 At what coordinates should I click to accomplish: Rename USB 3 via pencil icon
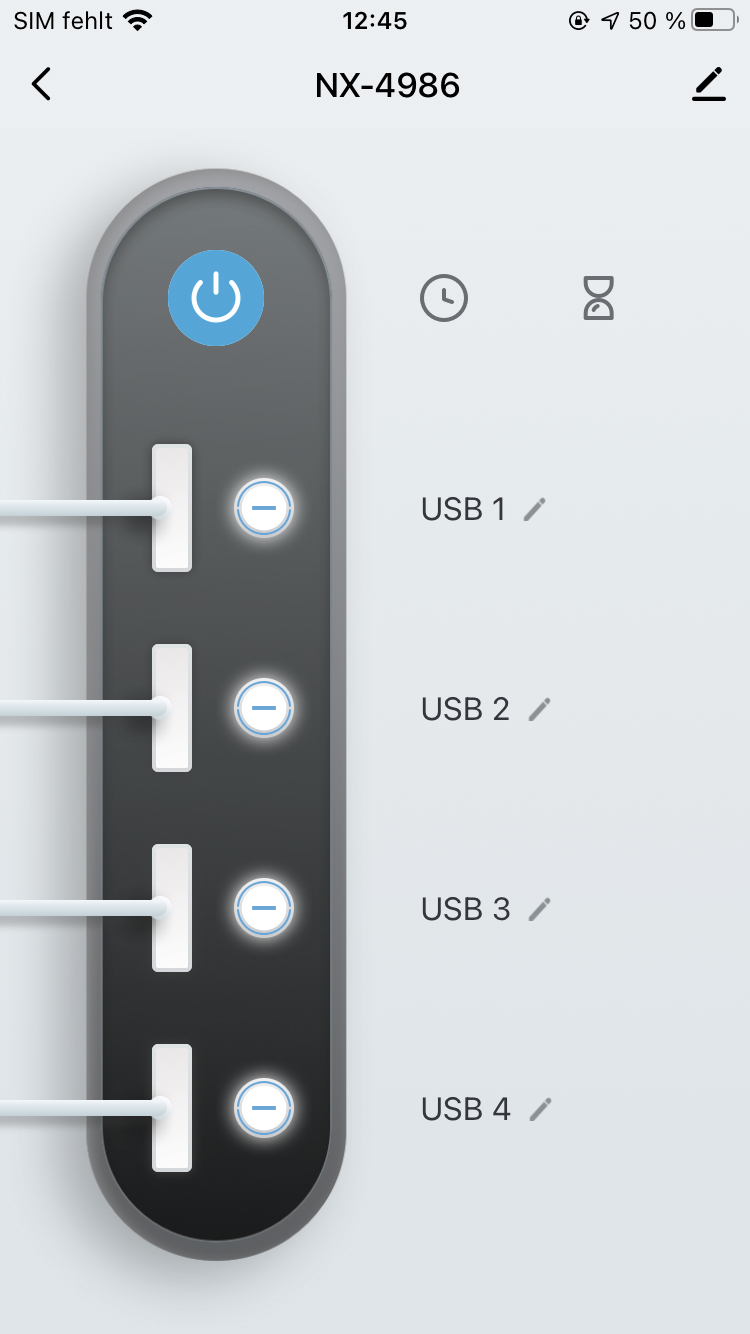pos(540,909)
